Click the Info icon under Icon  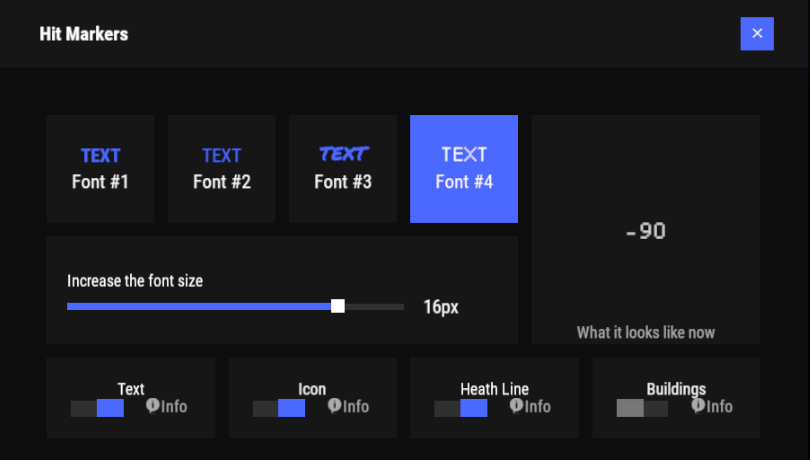(x=335, y=405)
